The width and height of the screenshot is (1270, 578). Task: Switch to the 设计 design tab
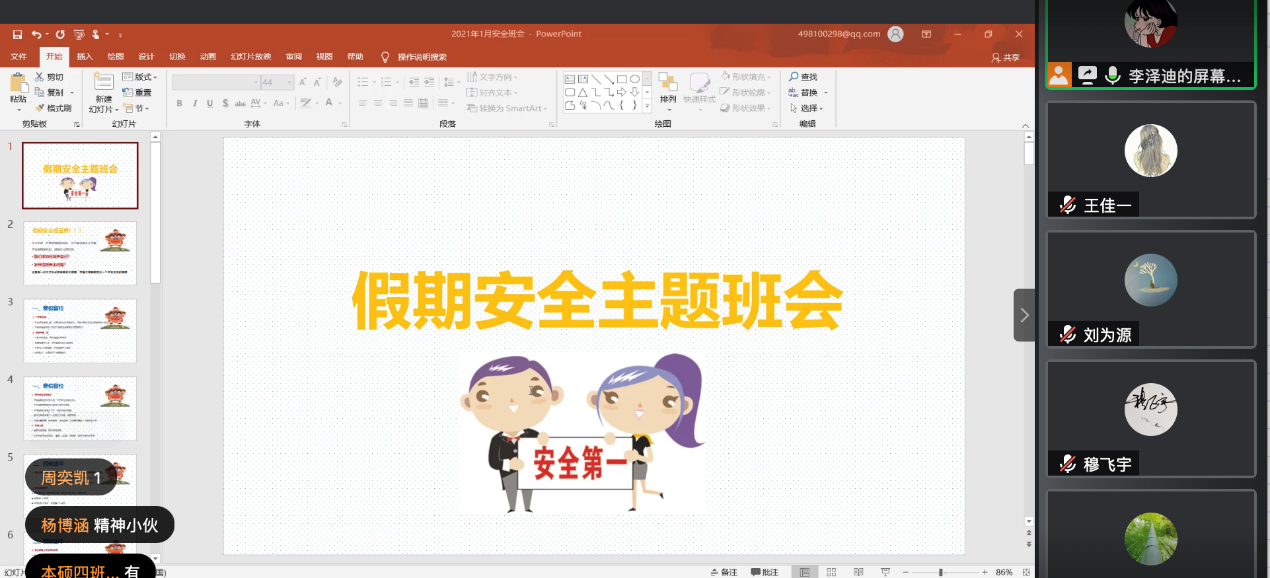(146, 57)
